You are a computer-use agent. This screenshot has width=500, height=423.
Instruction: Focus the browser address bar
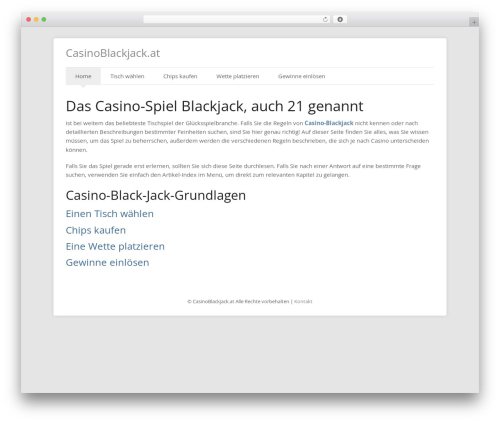pyautogui.click(x=237, y=20)
